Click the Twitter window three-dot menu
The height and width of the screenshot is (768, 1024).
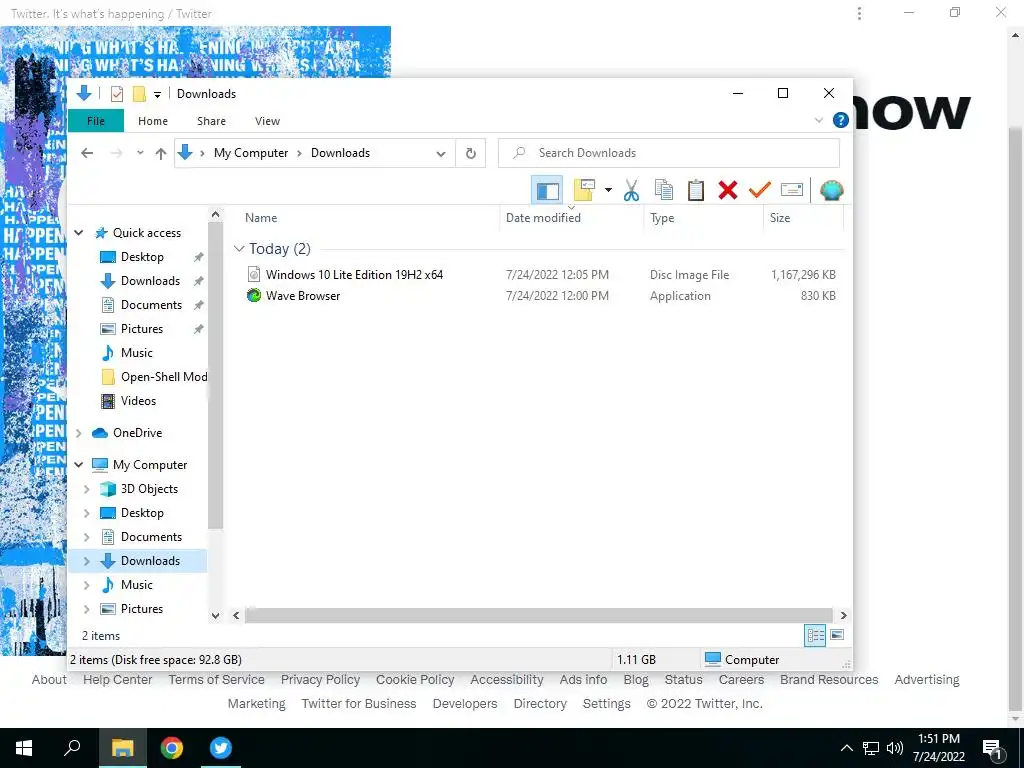pyautogui.click(x=859, y=13)
